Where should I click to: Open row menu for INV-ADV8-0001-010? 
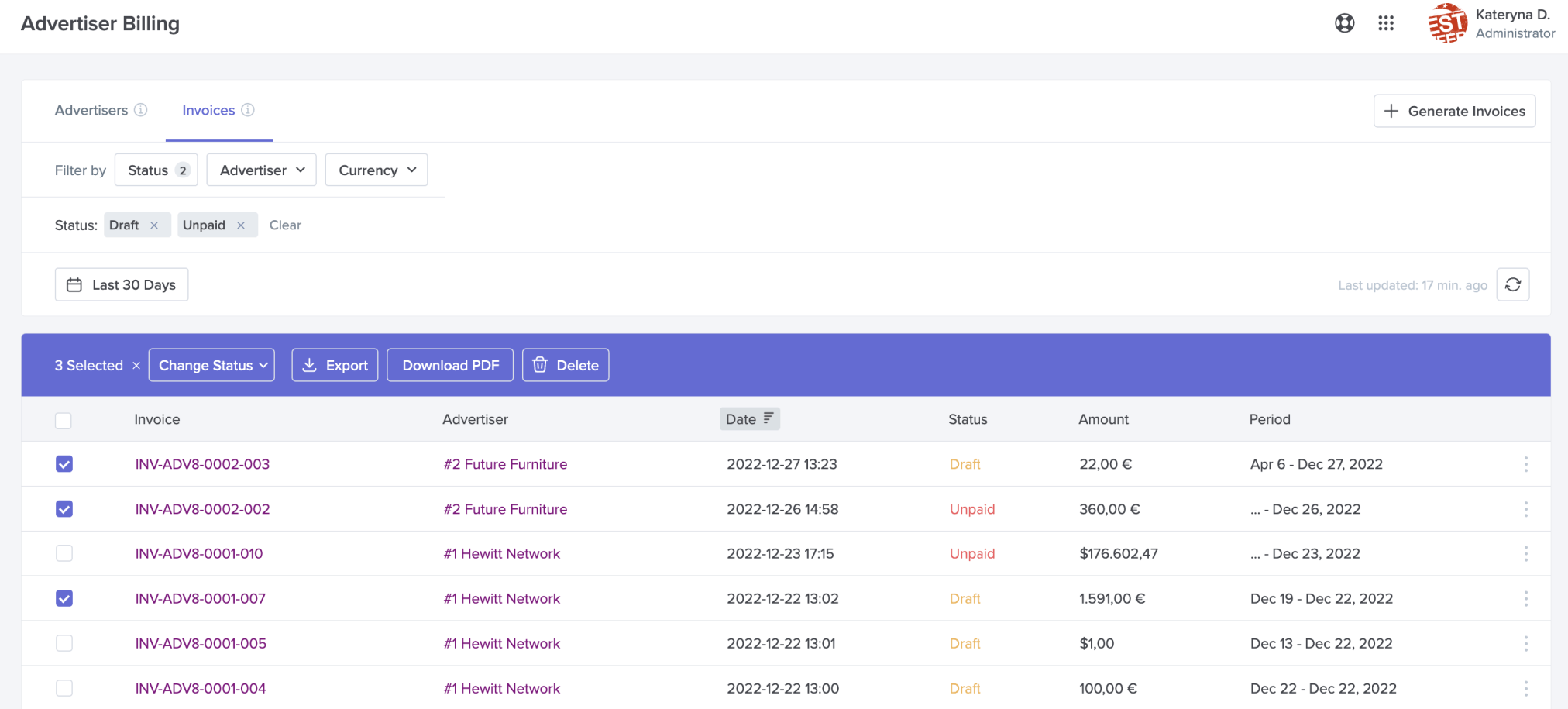[x=1526, y=553]
